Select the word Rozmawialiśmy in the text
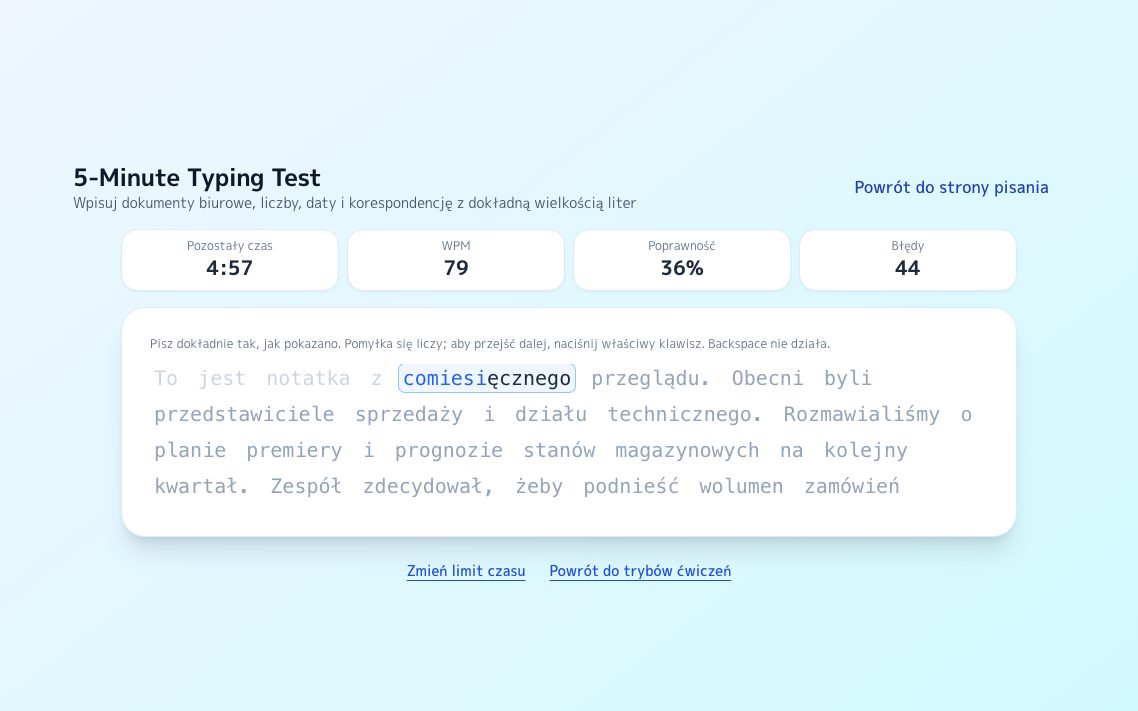This screenshot has width=1138, height=711. (x=861, y=414)
